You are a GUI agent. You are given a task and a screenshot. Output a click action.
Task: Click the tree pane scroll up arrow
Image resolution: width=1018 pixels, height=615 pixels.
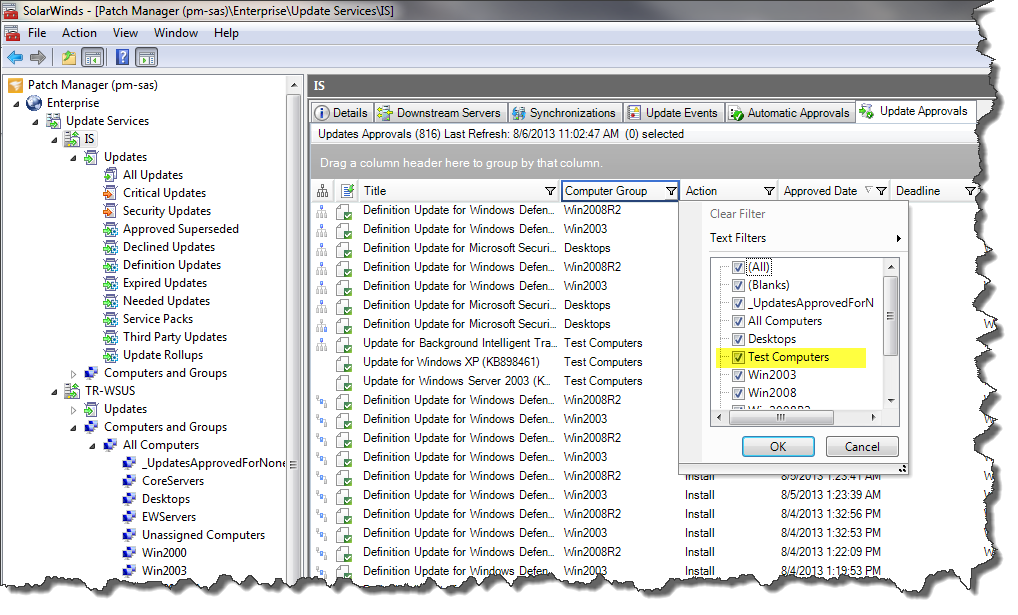(x=293, y=85)
